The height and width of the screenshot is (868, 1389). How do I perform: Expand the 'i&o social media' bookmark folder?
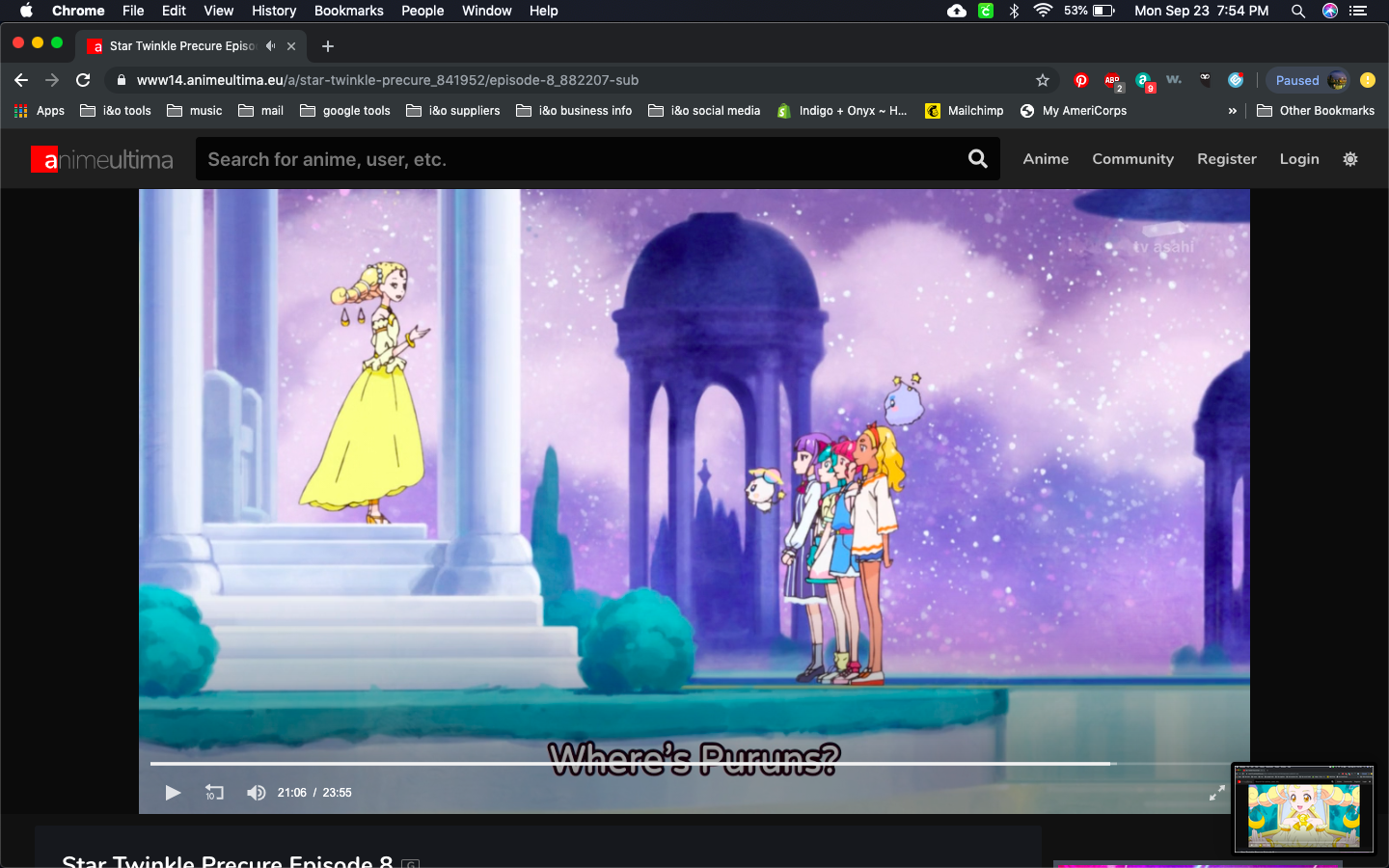(704, 111)
